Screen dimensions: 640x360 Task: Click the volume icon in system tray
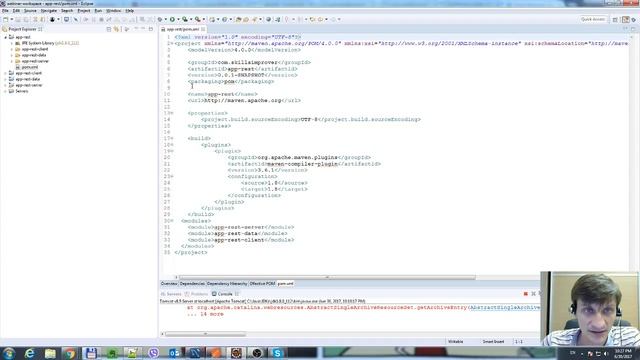tap(606, 353)
